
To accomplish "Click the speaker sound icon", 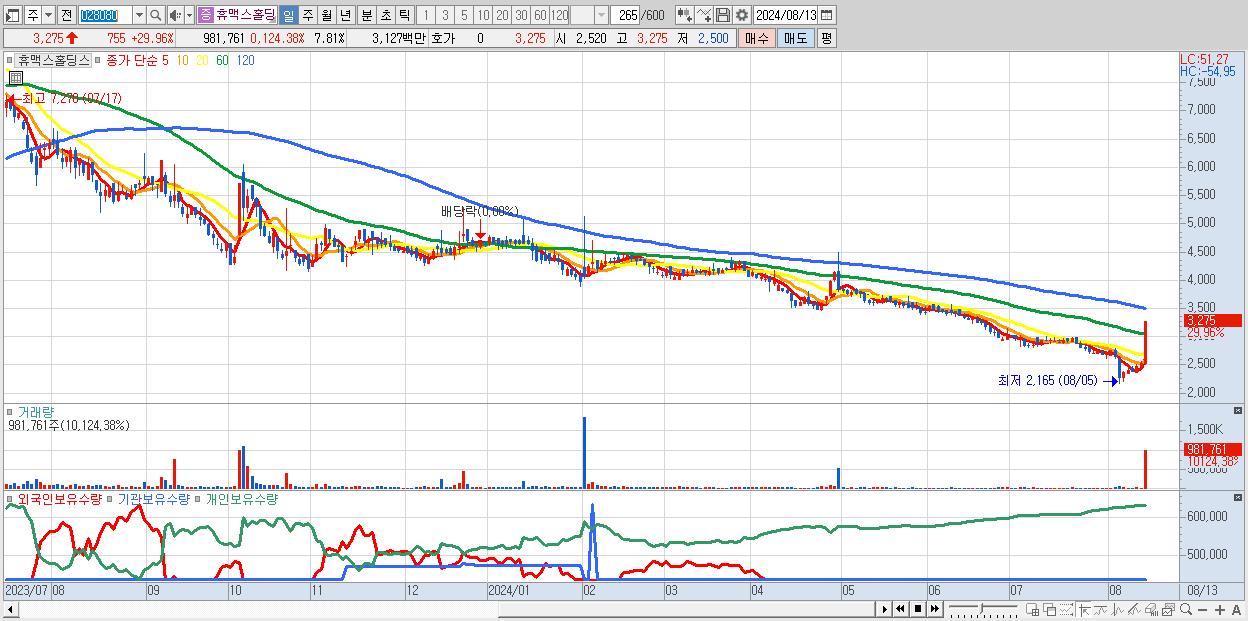I will (x=176, y=15).
